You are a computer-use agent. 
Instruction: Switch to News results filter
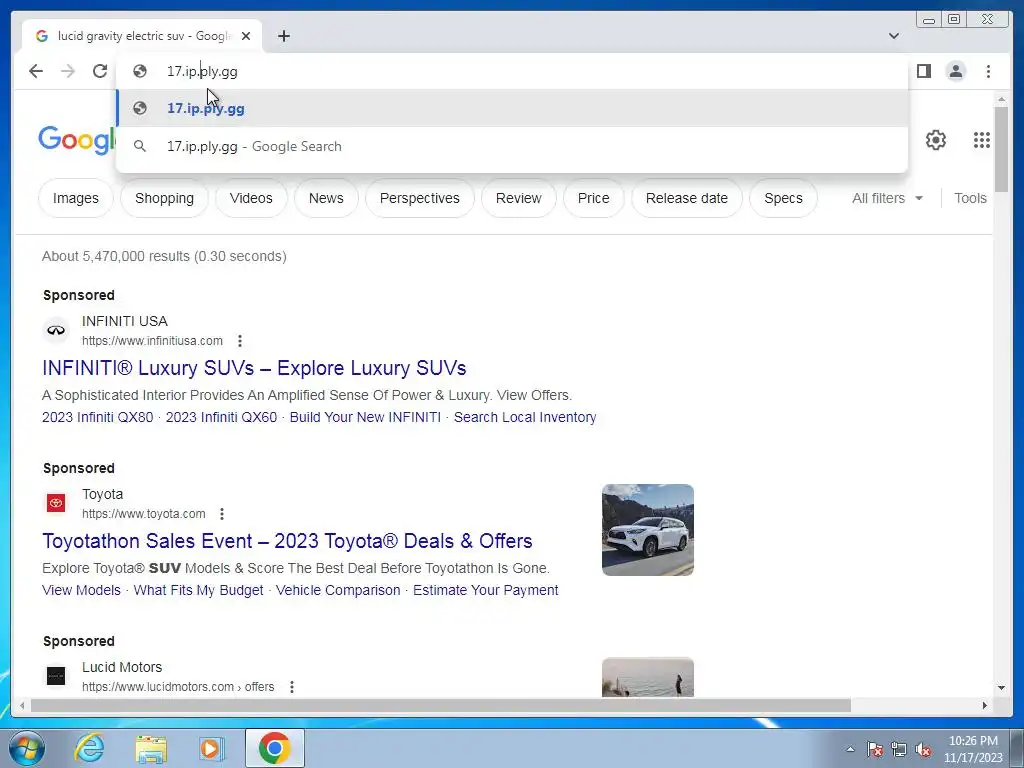[x=326, y=198]
